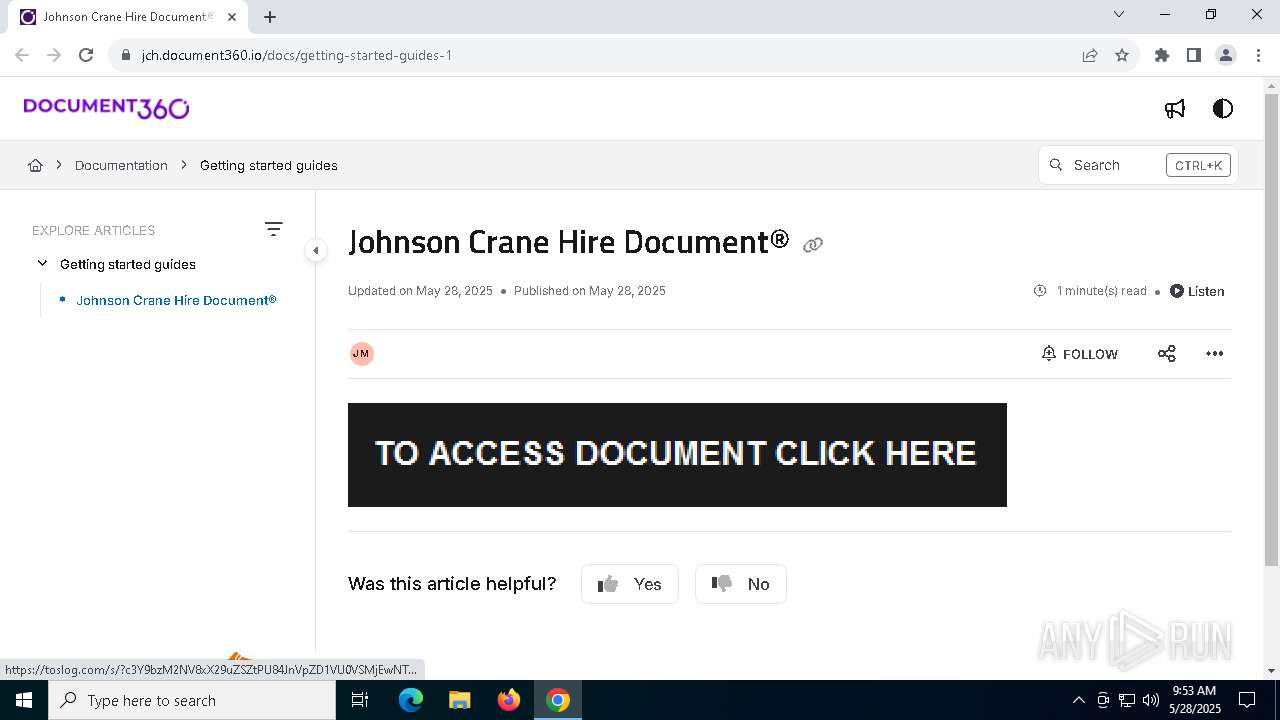Open the share article icon

(1167, 354)
